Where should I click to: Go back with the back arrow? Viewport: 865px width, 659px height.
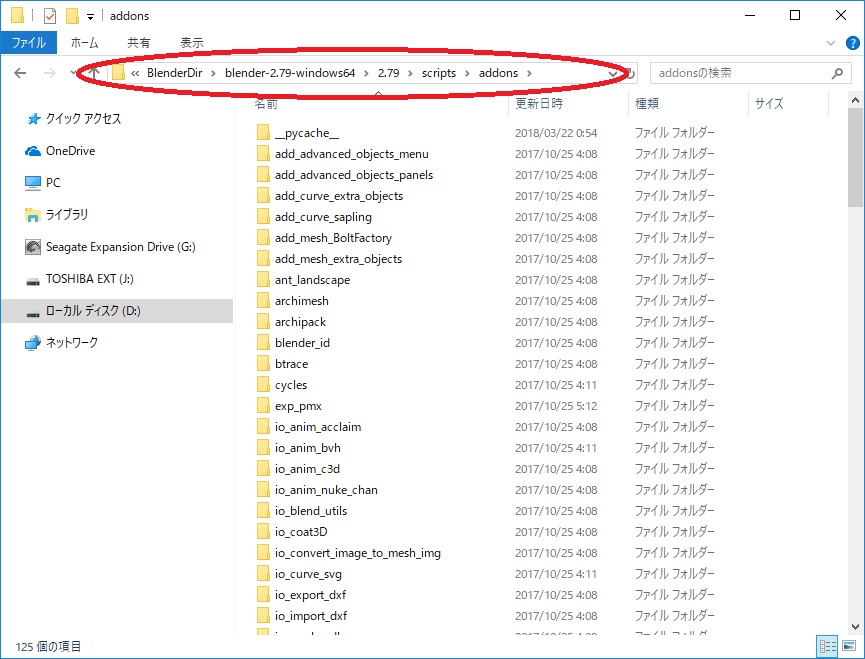[x=20, y=73]
